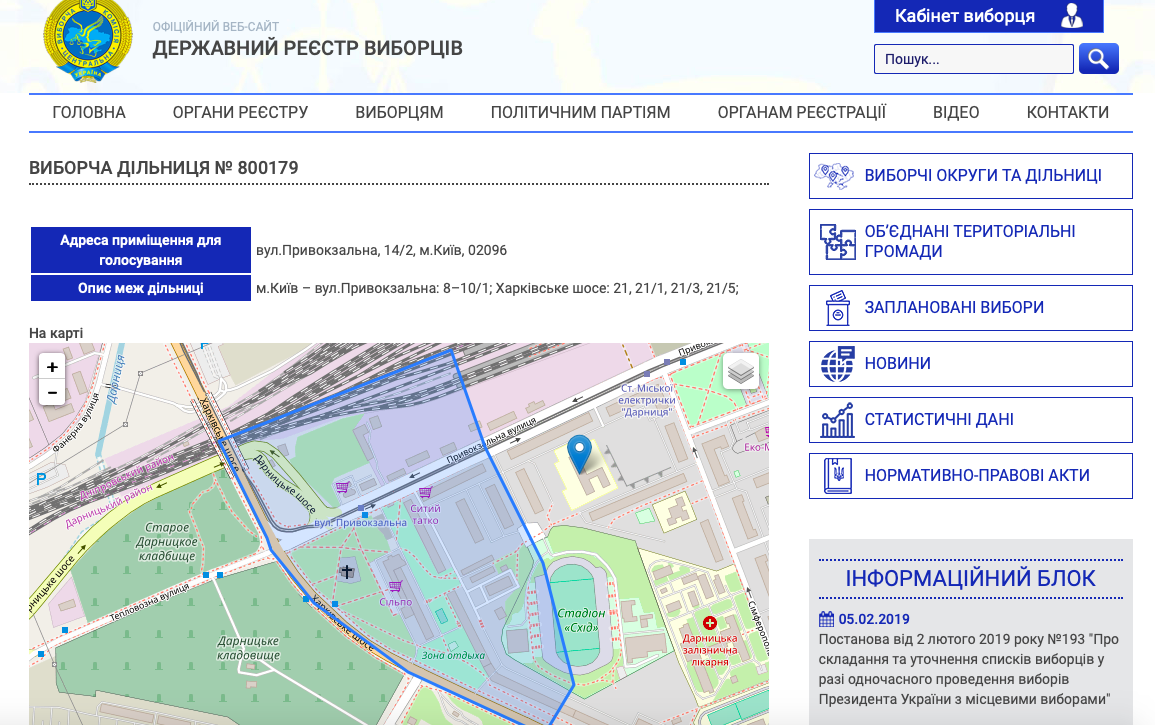
Task: Go to ПОЛІТИЧНИМ ПАРТІЯМ section
Action: (580, 113)
